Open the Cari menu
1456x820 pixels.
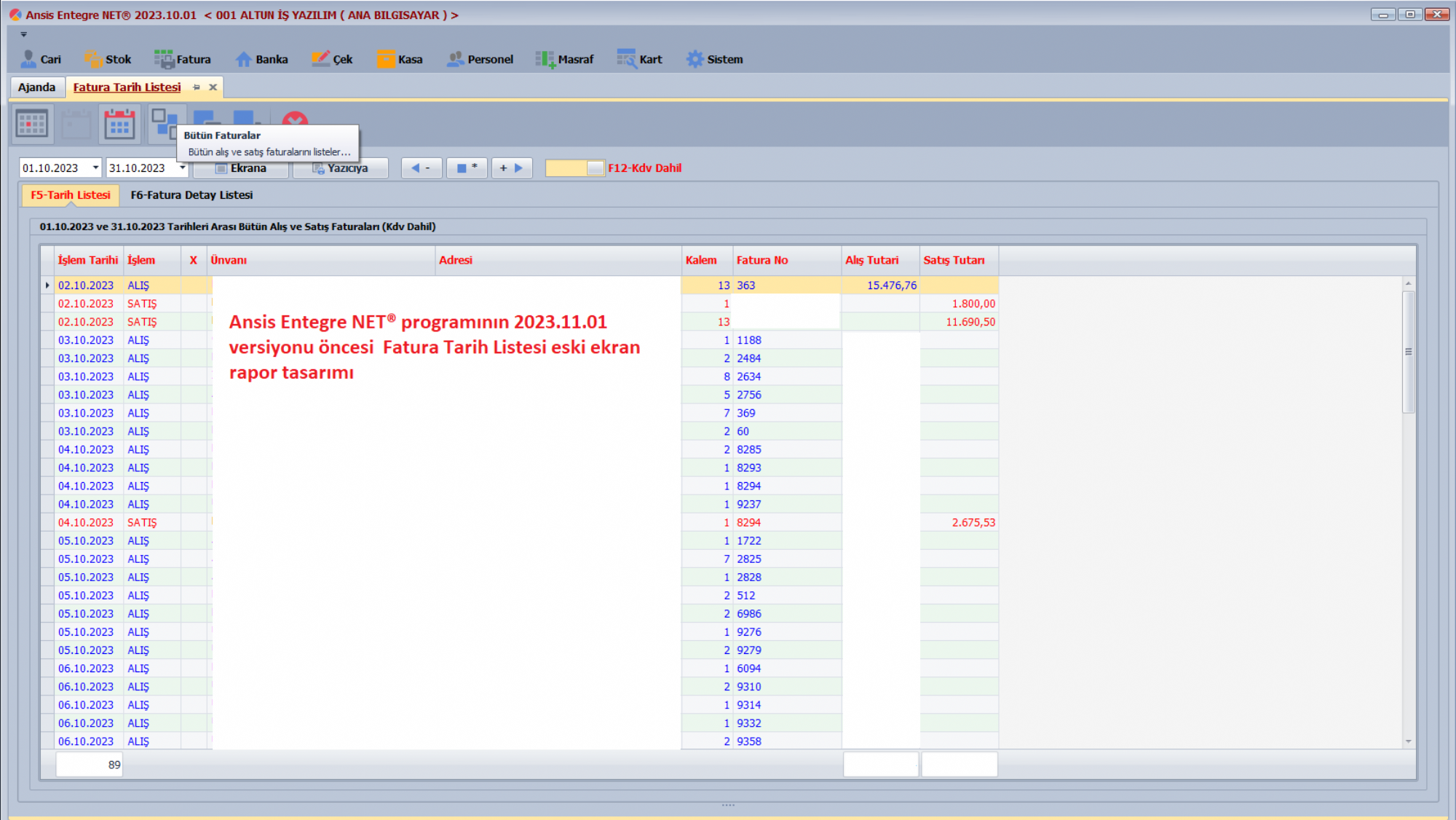tap(41, 59)
